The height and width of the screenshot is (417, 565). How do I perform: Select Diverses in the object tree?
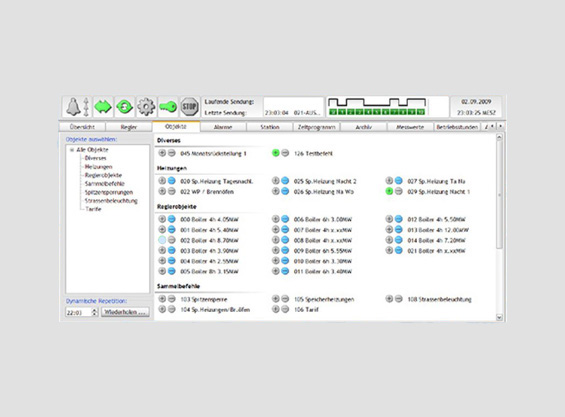point(95,158)
